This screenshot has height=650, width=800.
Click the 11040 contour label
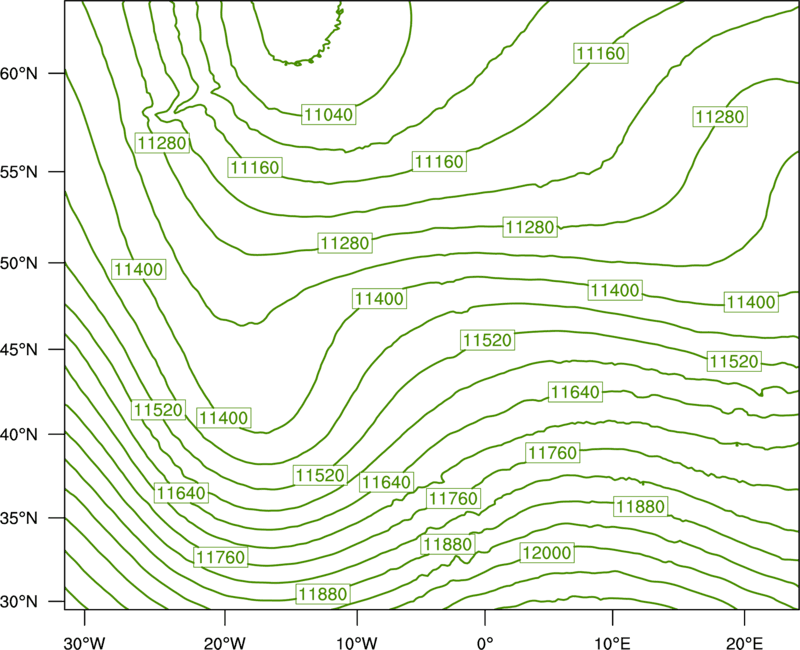click(329, 114)
